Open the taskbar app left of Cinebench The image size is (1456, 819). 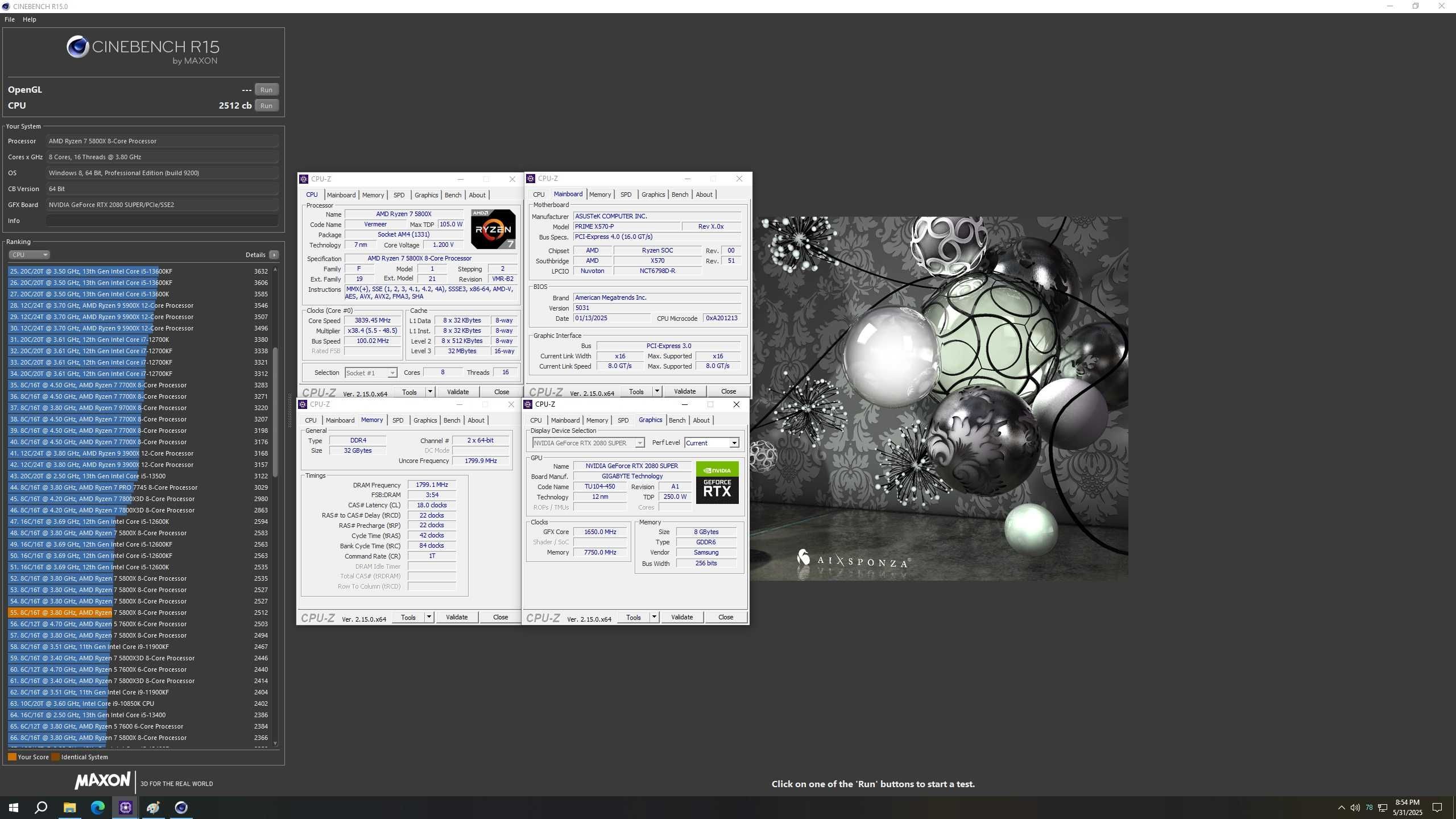(x=153, y=807)
